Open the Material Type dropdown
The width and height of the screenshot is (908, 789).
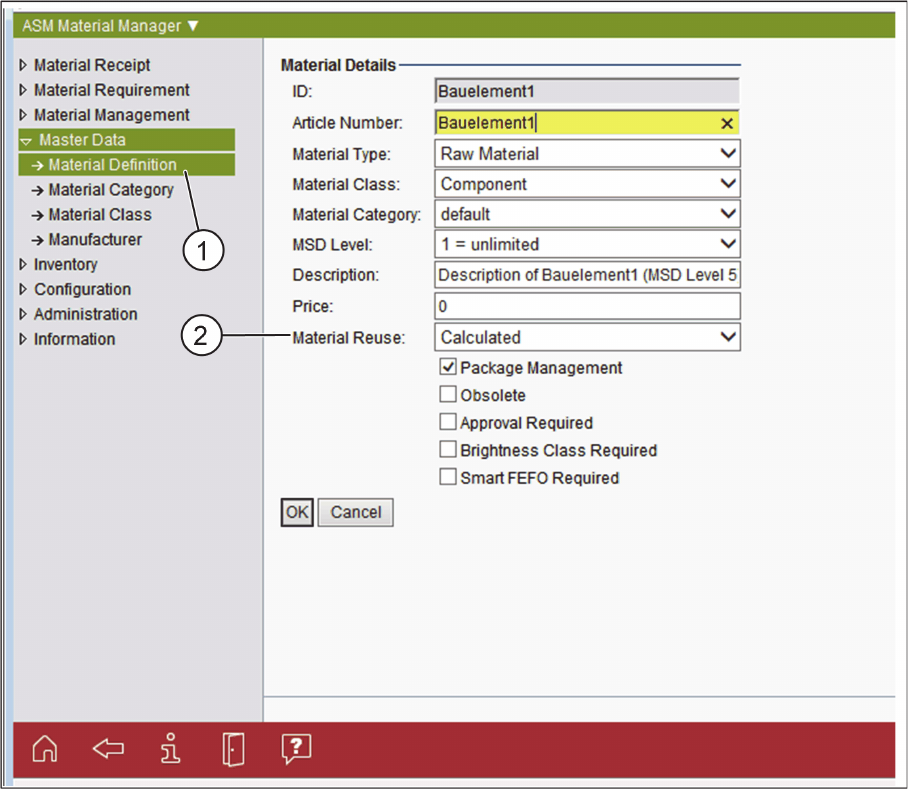587,153
